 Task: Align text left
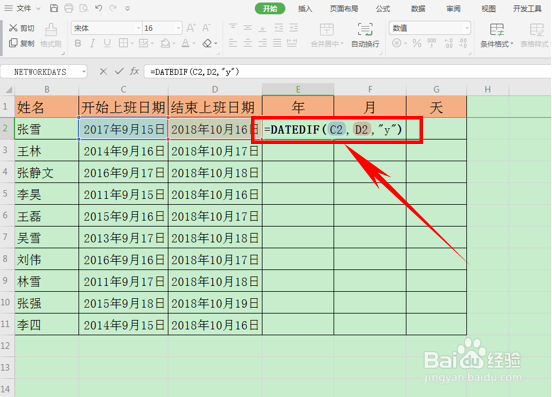click(233, 43)
